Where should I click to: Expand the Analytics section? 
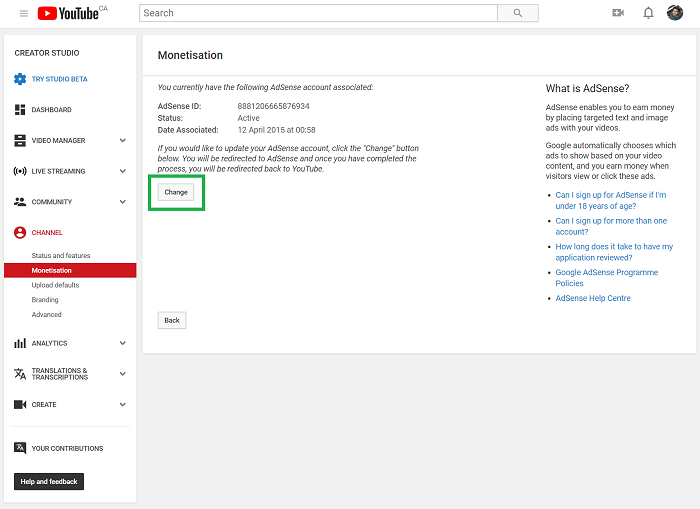coord(123,343)
